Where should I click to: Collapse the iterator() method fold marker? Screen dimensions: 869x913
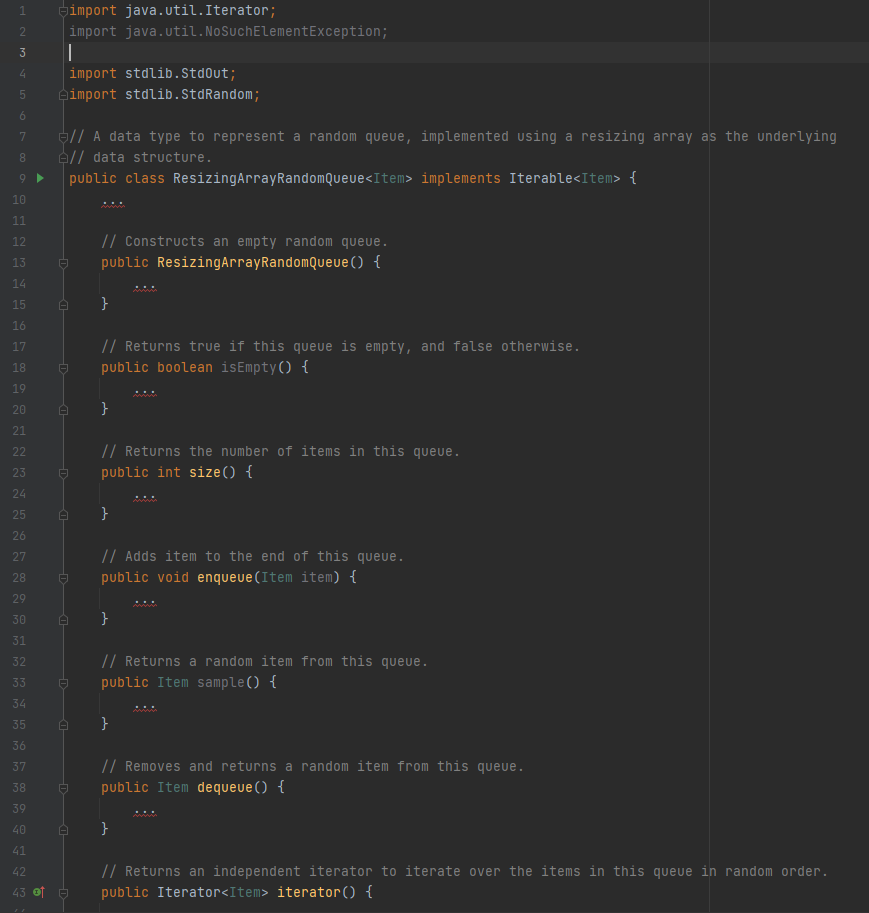(63, 893)
